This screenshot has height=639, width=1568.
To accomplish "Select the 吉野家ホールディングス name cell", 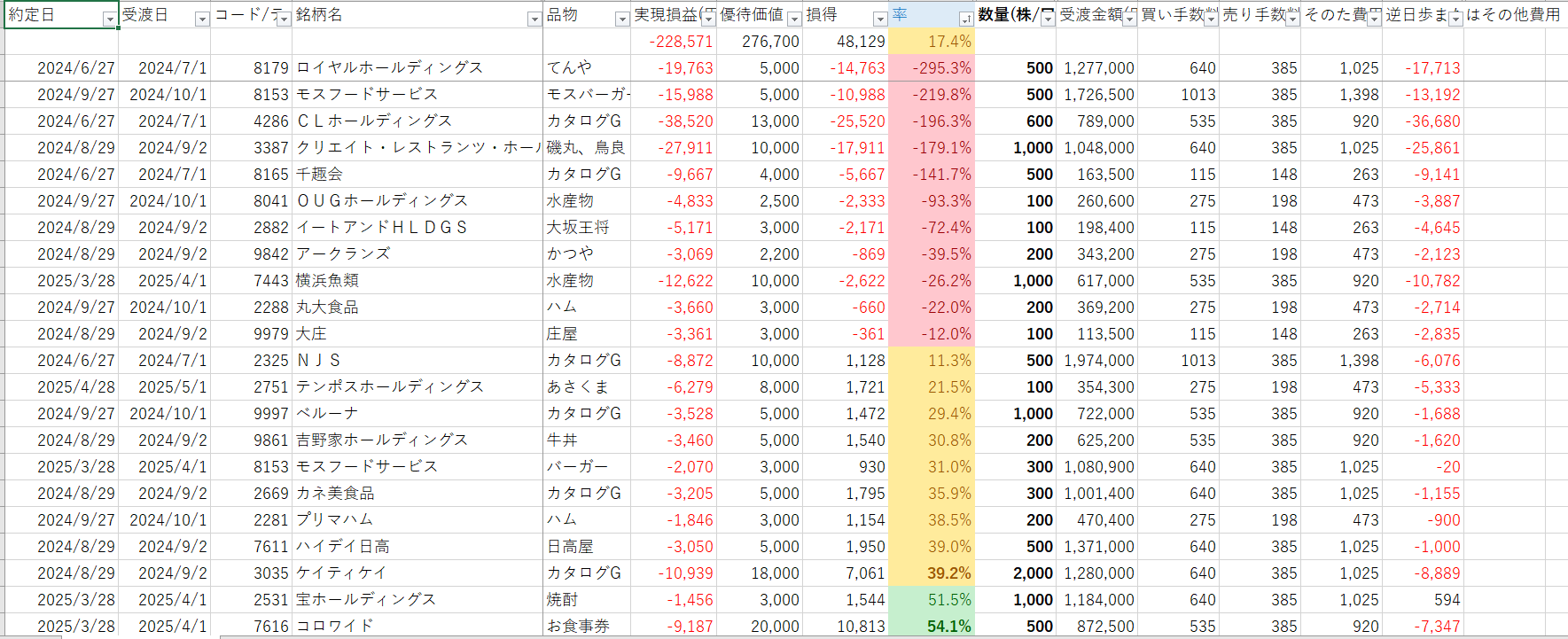I will click(x=417, y=440).
